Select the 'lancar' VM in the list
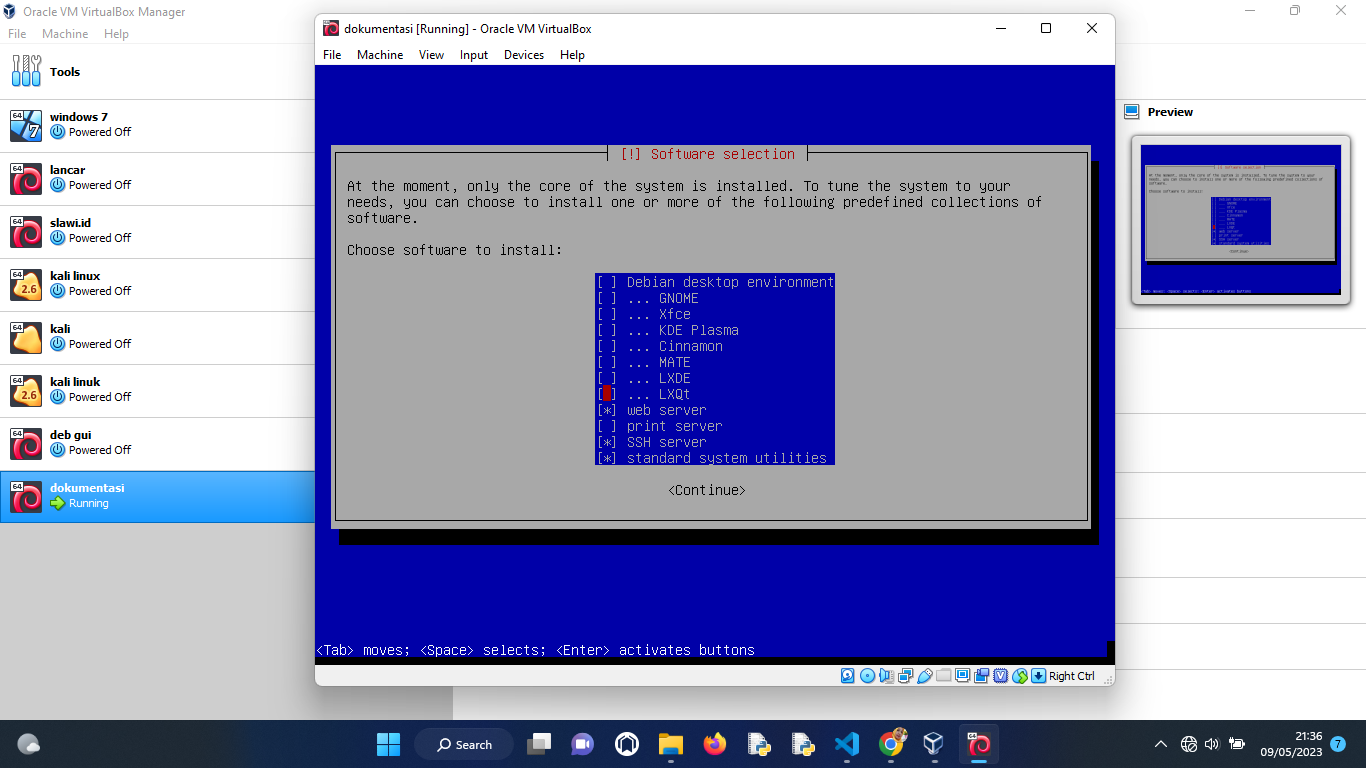 [157, 178]
